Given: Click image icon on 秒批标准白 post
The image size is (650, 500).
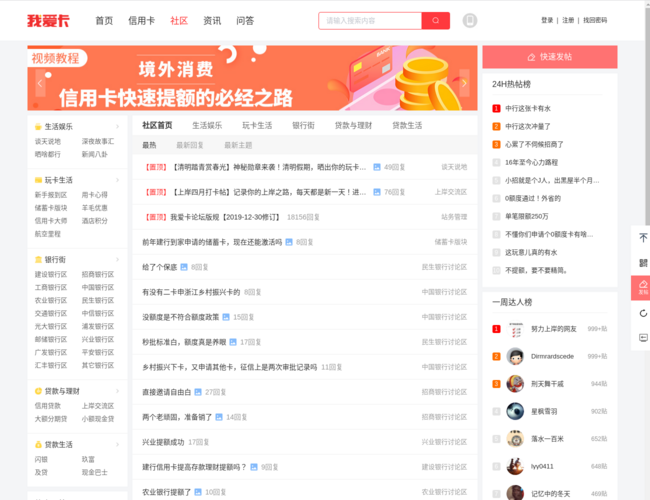Looking at the screenshot, I should pyautogui.click(x=233, y=342).
